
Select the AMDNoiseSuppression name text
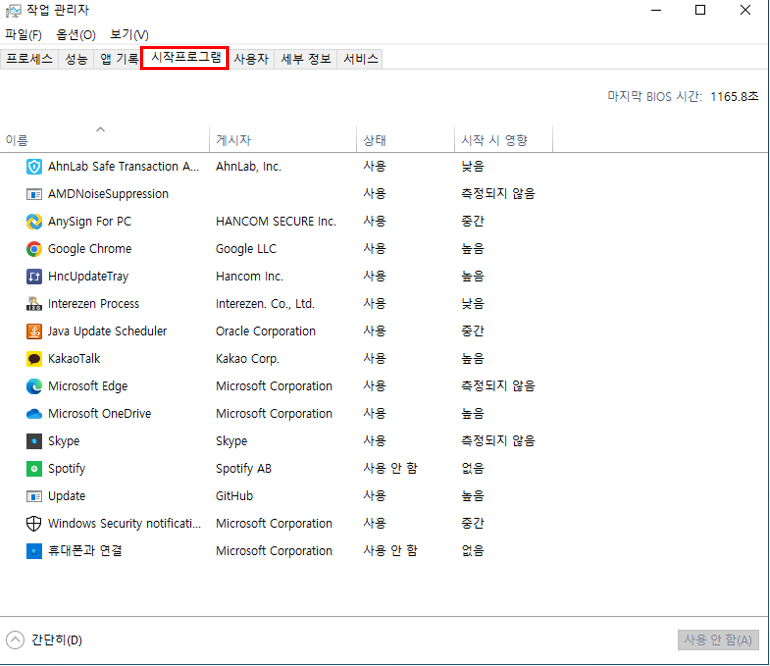tap(108, 194)
